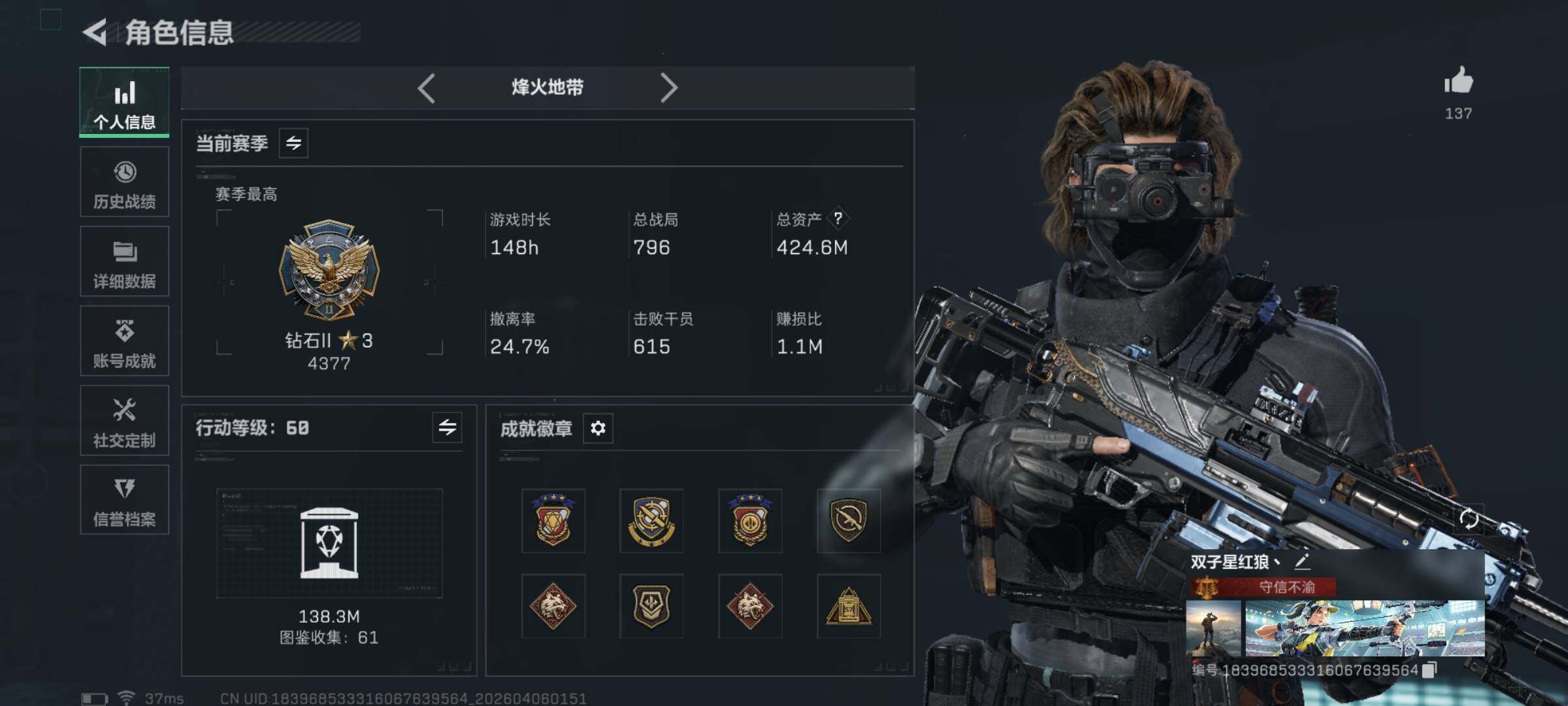Switch to previous mode with left chevron
The height and width of the screenshot is (706, 1568).
point(426,88)
